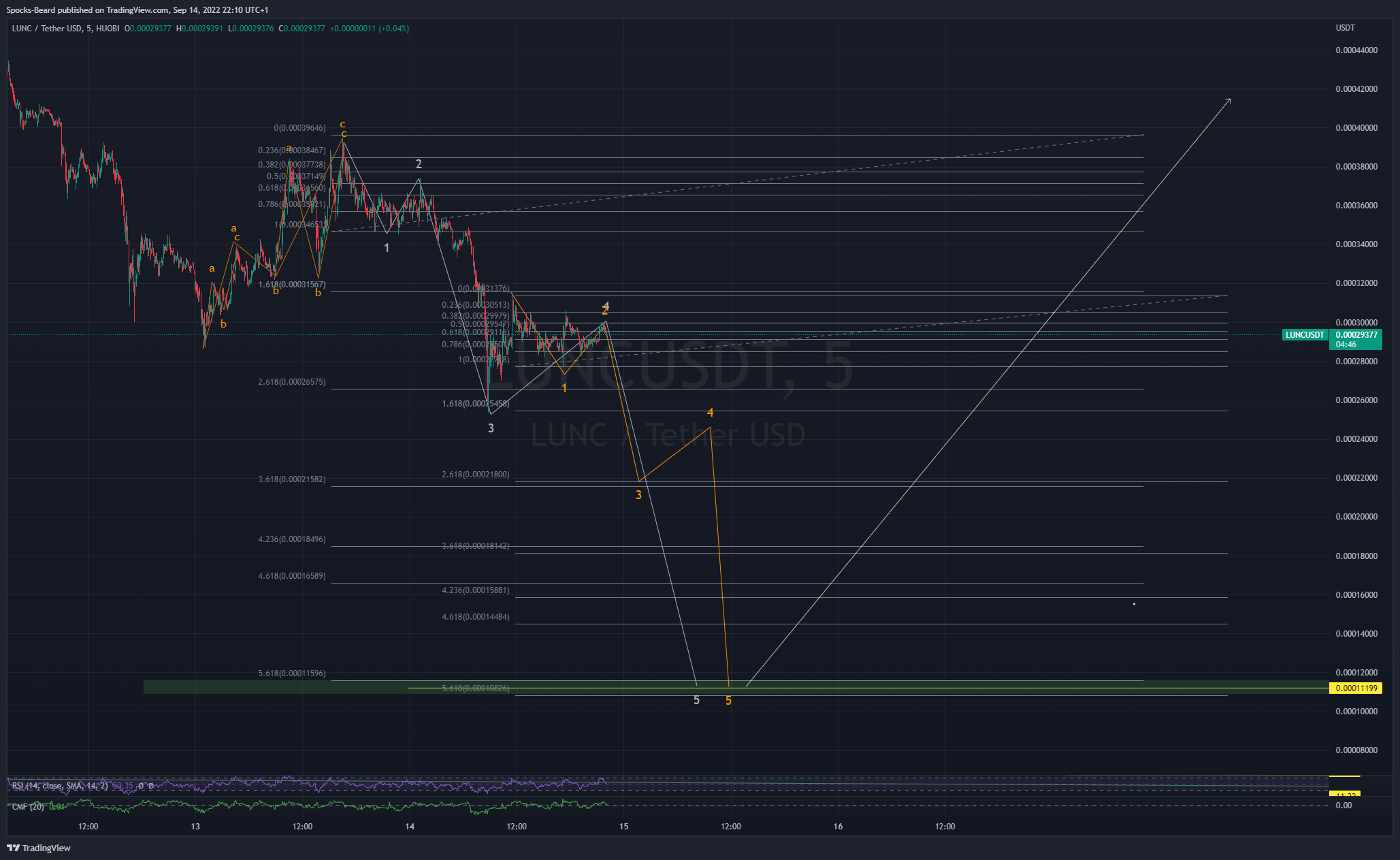
Task: Click price axis label 0.00042000
Action: (x=1356, y=89)
